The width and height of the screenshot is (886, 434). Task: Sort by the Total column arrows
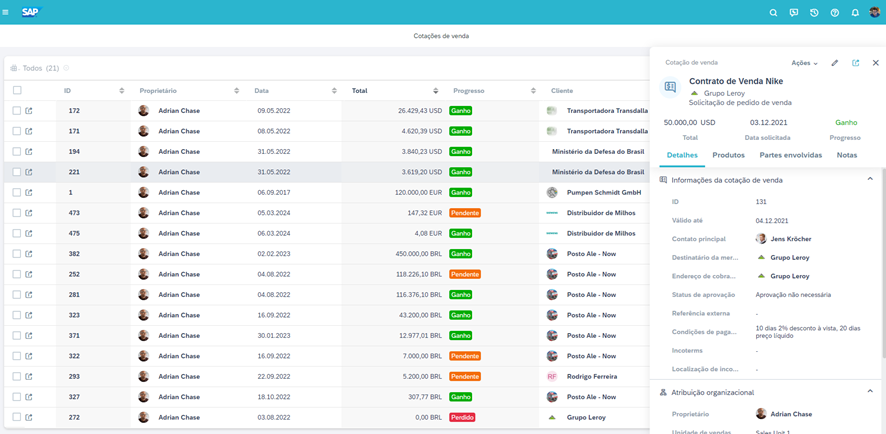436,90
